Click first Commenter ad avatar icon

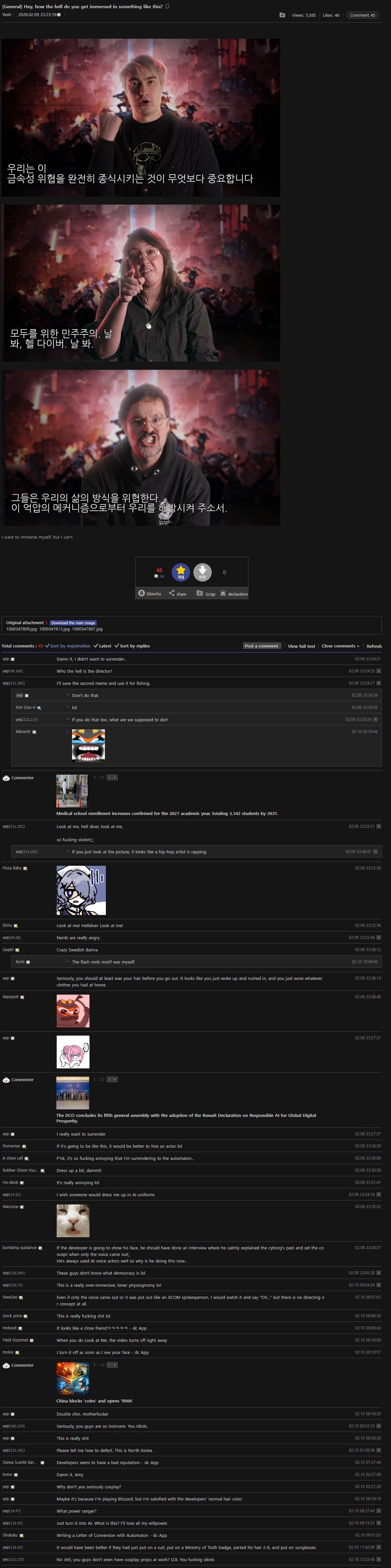tap(6, 778)
